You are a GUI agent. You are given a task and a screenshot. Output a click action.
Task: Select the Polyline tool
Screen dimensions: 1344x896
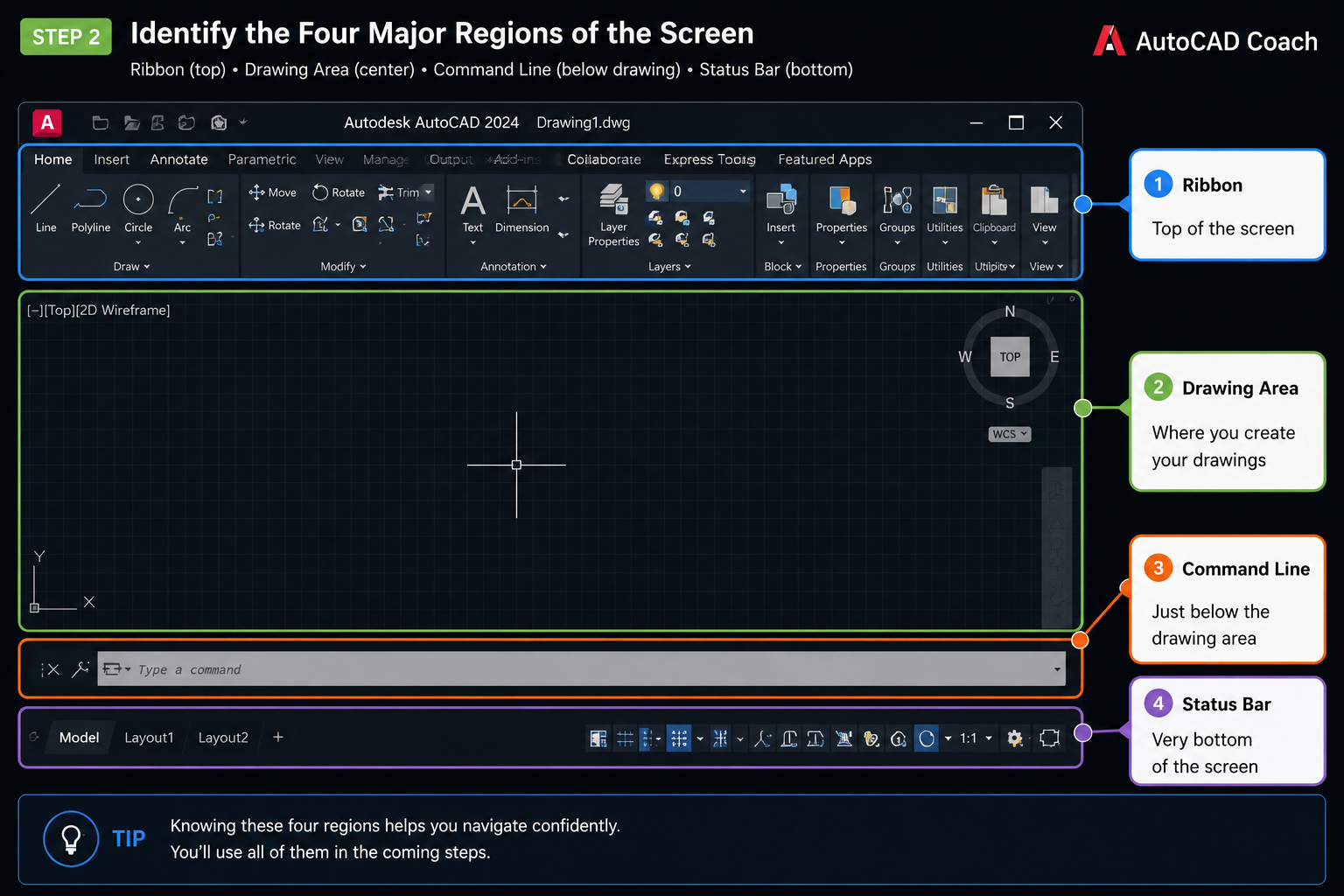(90, 208)
